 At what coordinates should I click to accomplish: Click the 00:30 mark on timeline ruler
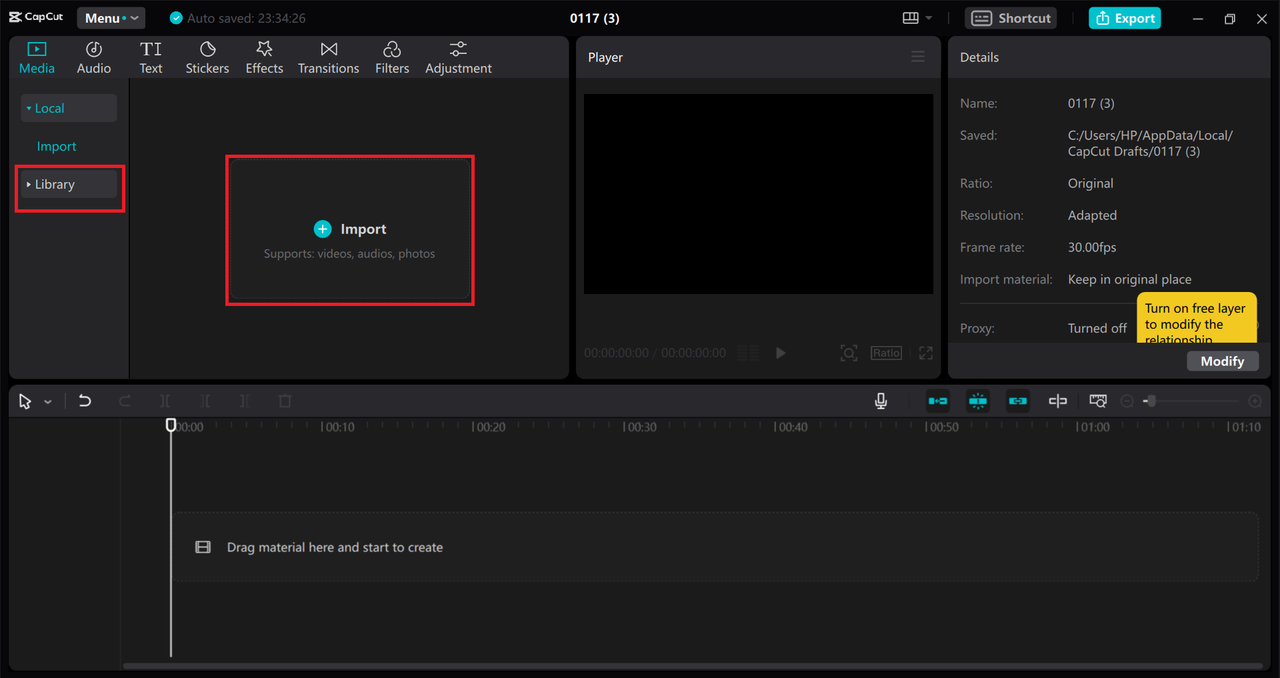click(x=640, y=427)
